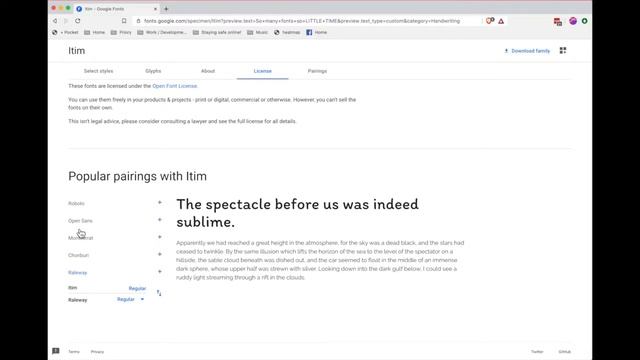Screen dimensions: 640x360
Task: Open Twitter link in footer
Action: click(x=537, y=351)
